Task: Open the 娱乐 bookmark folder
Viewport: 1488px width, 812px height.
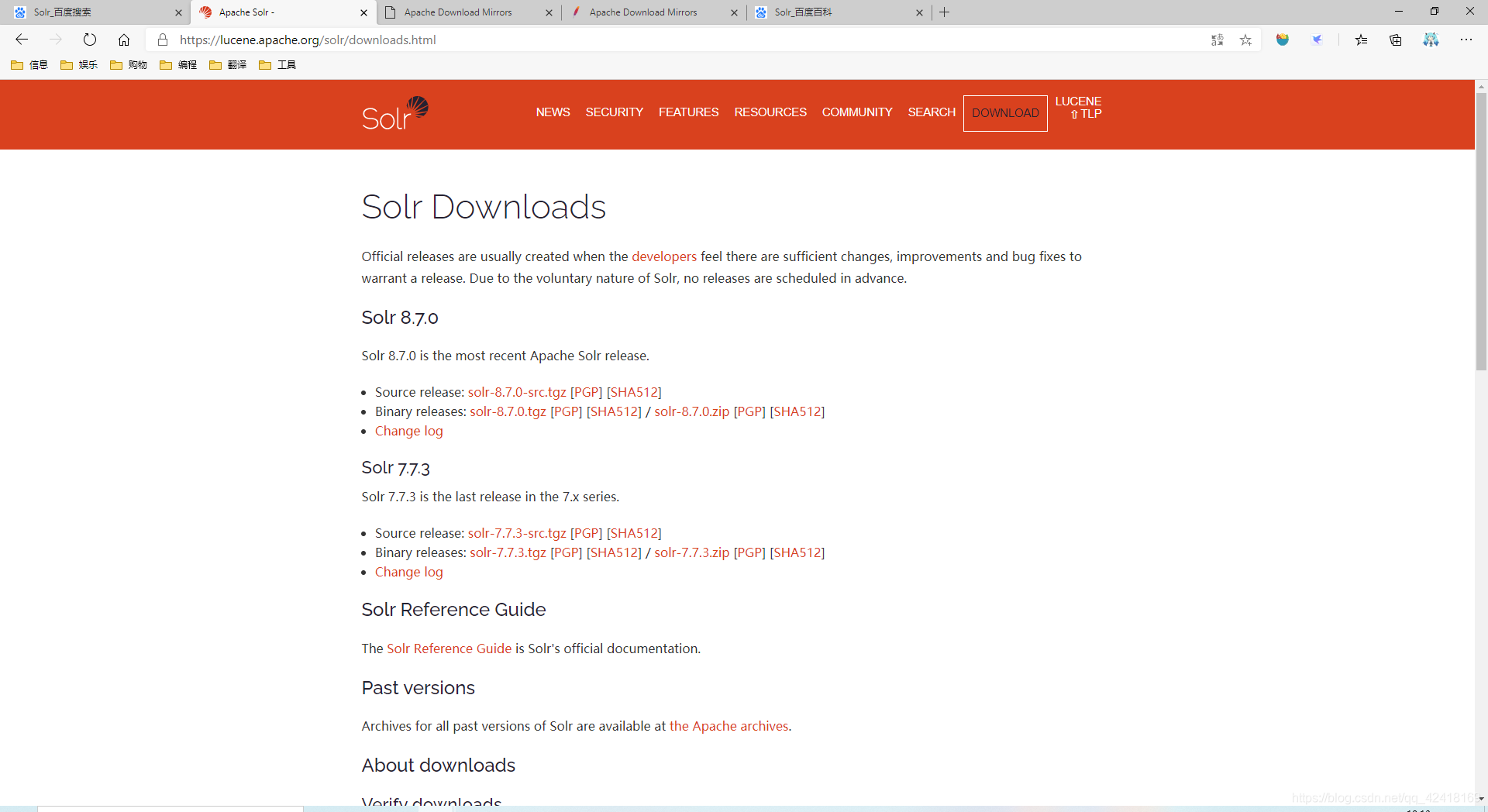Action: pos(79,64)
